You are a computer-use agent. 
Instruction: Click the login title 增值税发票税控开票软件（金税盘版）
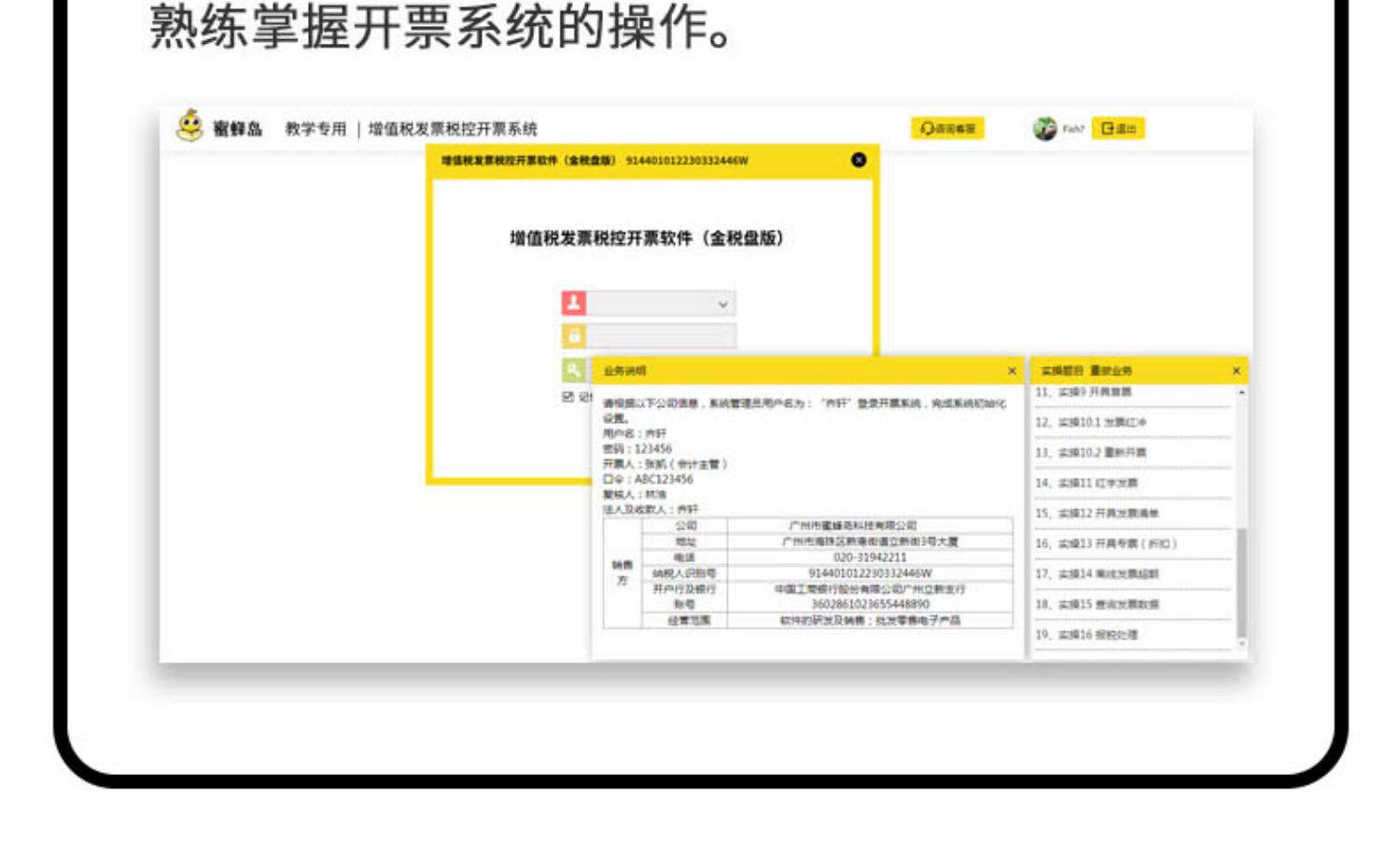(x=648, y=238)
